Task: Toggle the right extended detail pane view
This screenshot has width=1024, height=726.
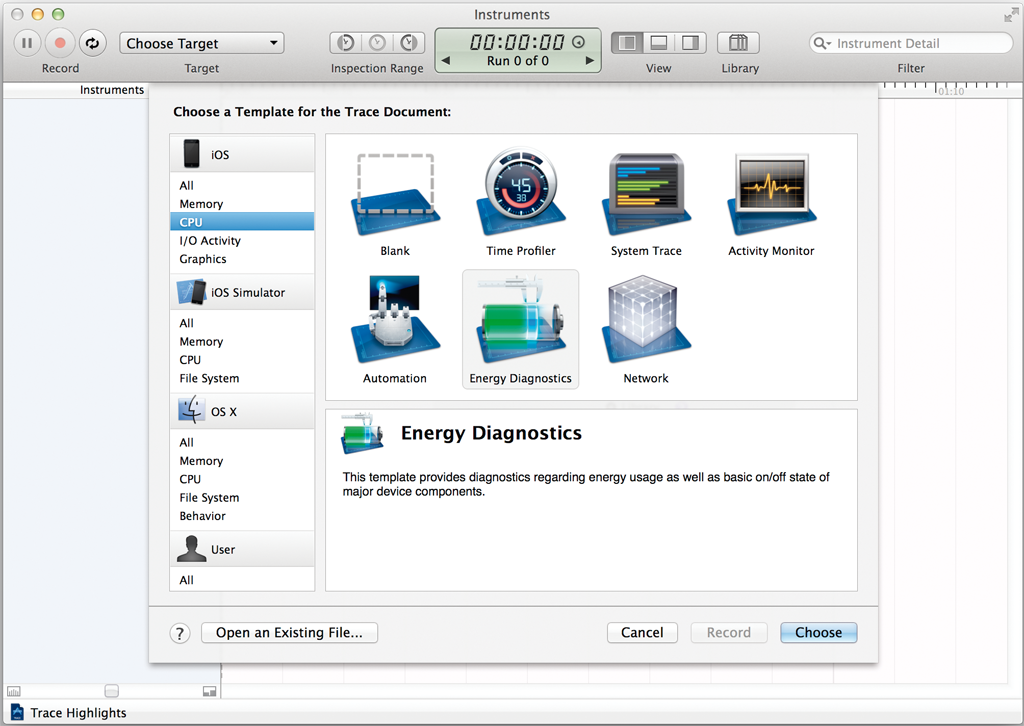Action: pos(690,43)
